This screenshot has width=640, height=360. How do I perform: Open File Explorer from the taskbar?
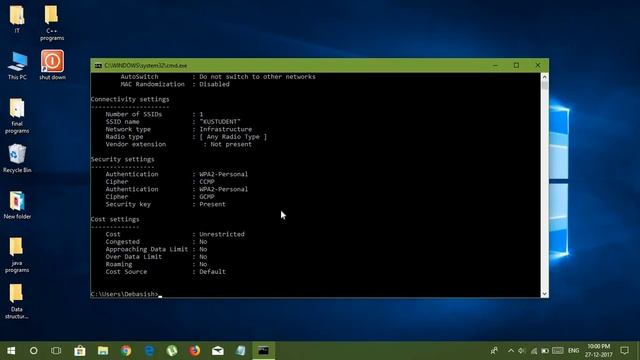click(x=103, y=351)
